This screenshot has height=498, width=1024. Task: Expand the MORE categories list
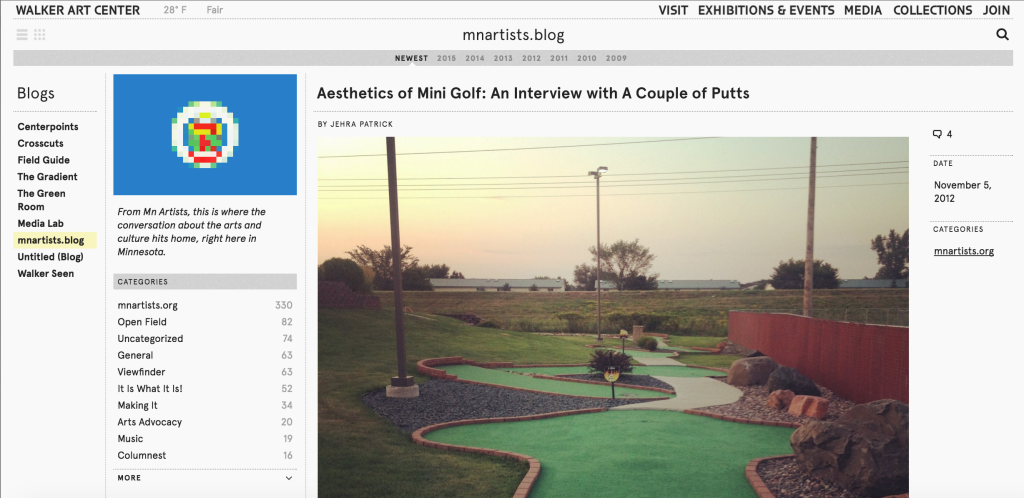(x=205, y=478)
